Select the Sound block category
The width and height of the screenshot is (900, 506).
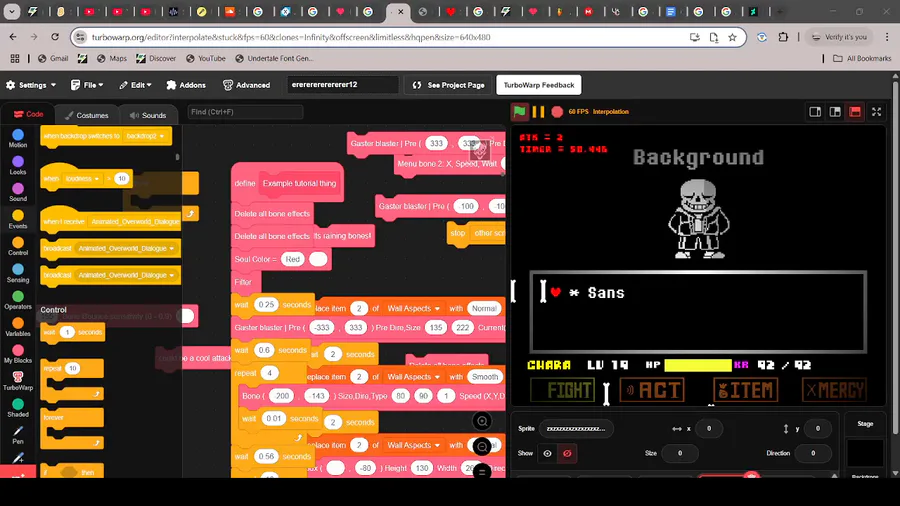[x=18, y=192]
